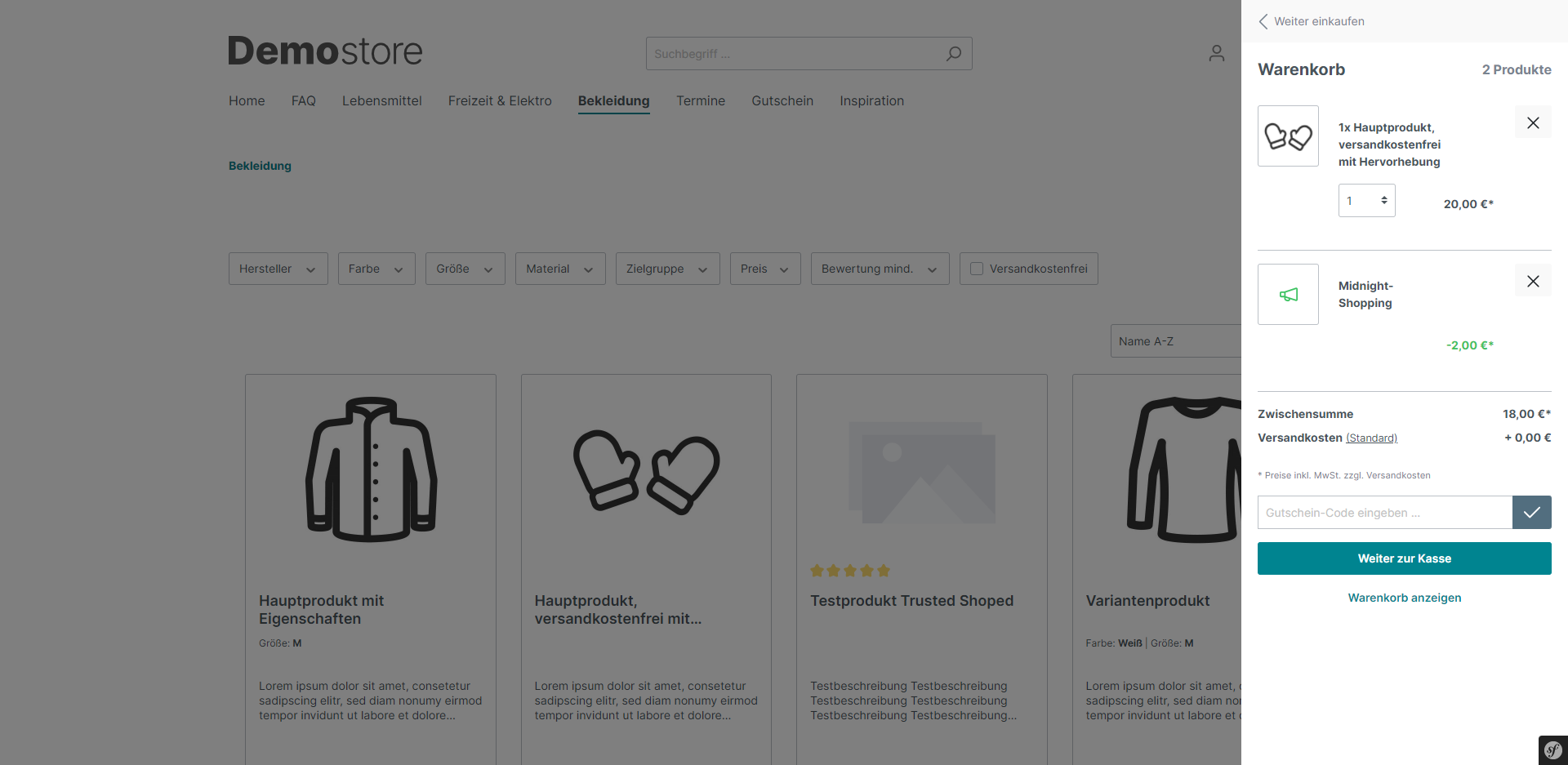
Task: Open the Farbe filter dropdown
Action: click(376, 269)
